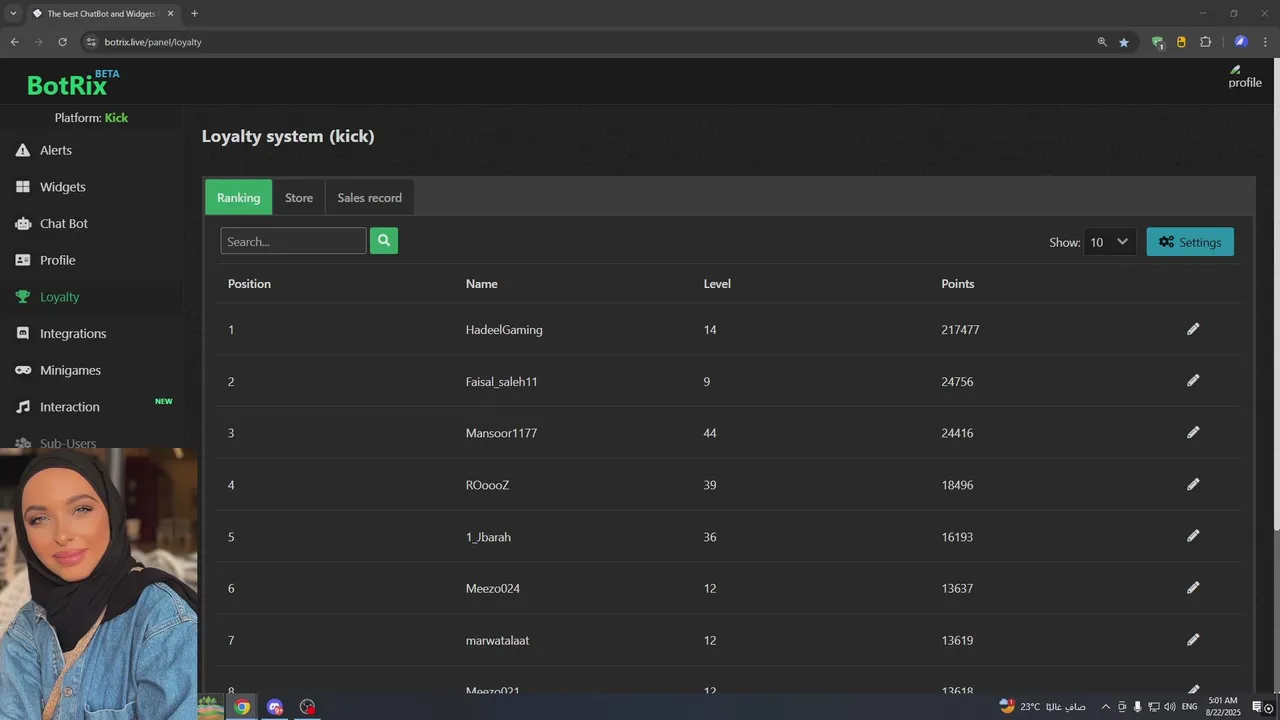Click the Chat Bot robot icon

click(x=22, y=224)
